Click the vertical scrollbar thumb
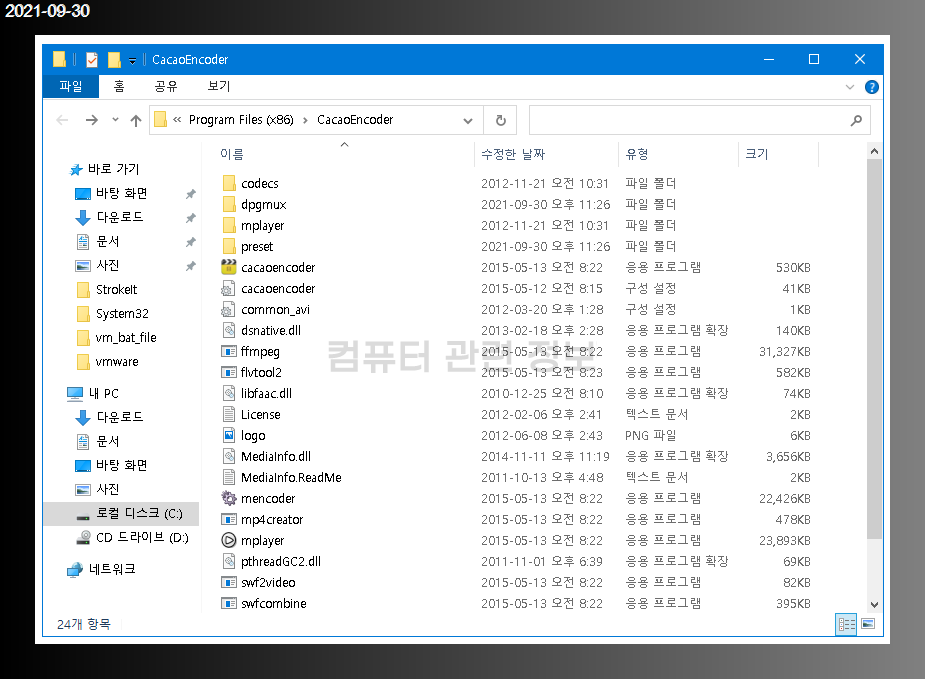The image size is (925, 679). (x=874, y=349)
